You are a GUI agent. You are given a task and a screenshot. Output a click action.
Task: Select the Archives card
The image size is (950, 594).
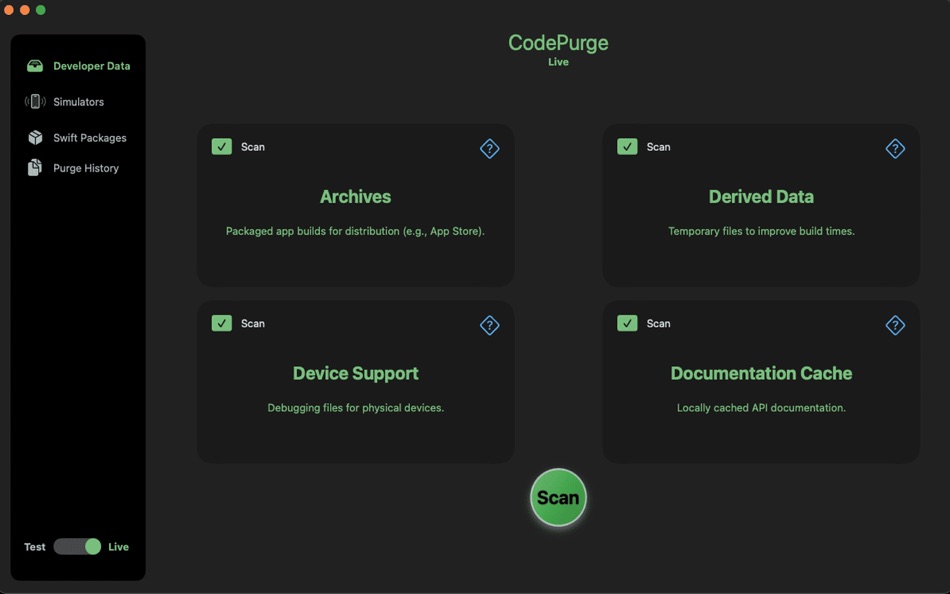tap(355, 197)
